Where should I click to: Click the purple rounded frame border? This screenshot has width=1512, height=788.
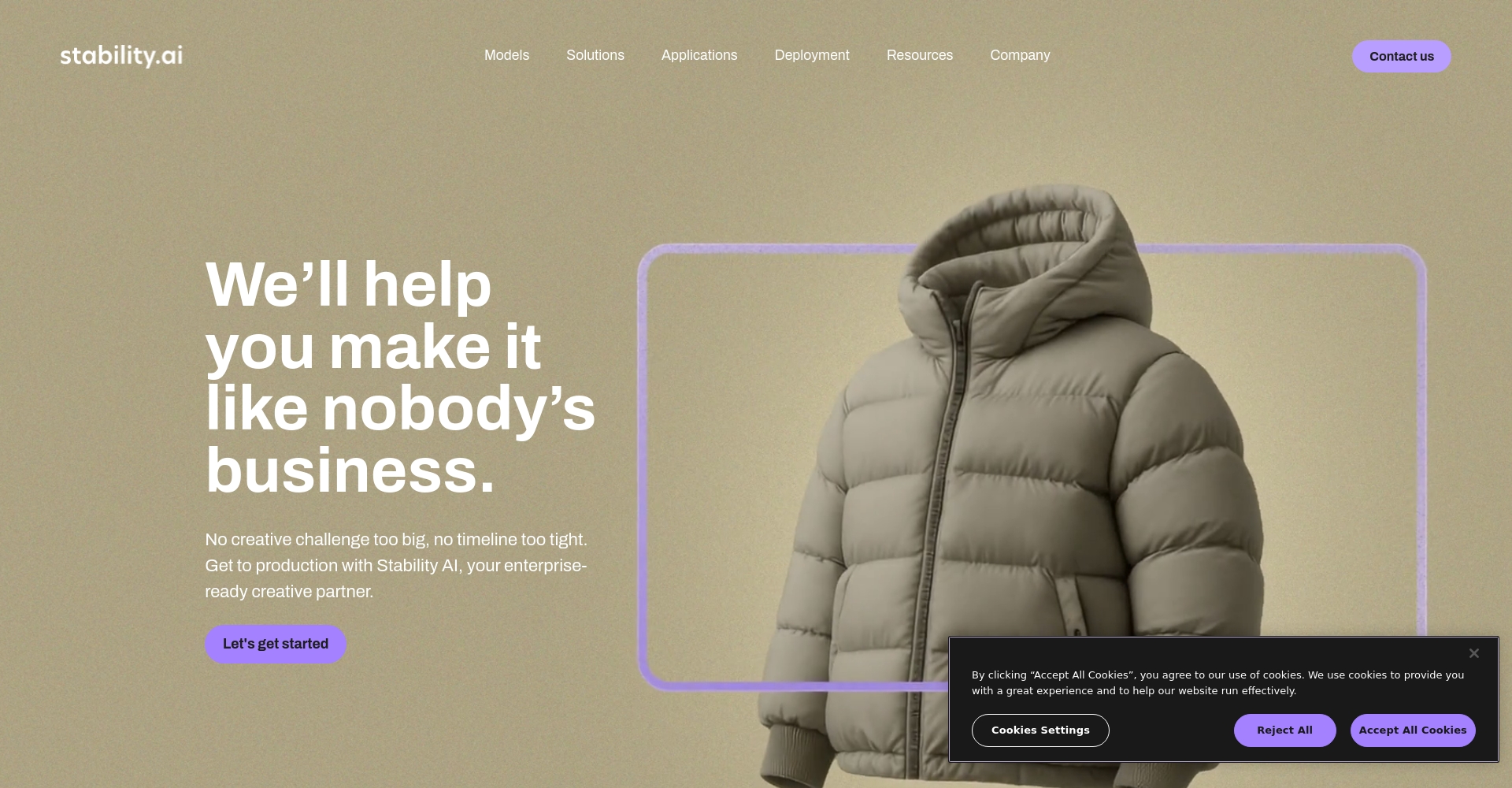tap(642, 465)
